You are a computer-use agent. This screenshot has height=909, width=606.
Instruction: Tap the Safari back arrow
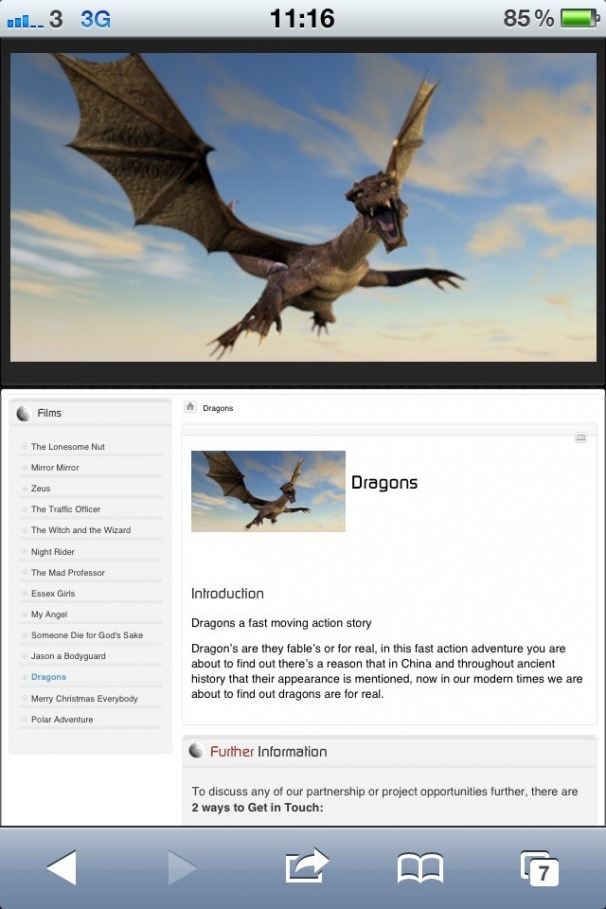click(62, 867)
